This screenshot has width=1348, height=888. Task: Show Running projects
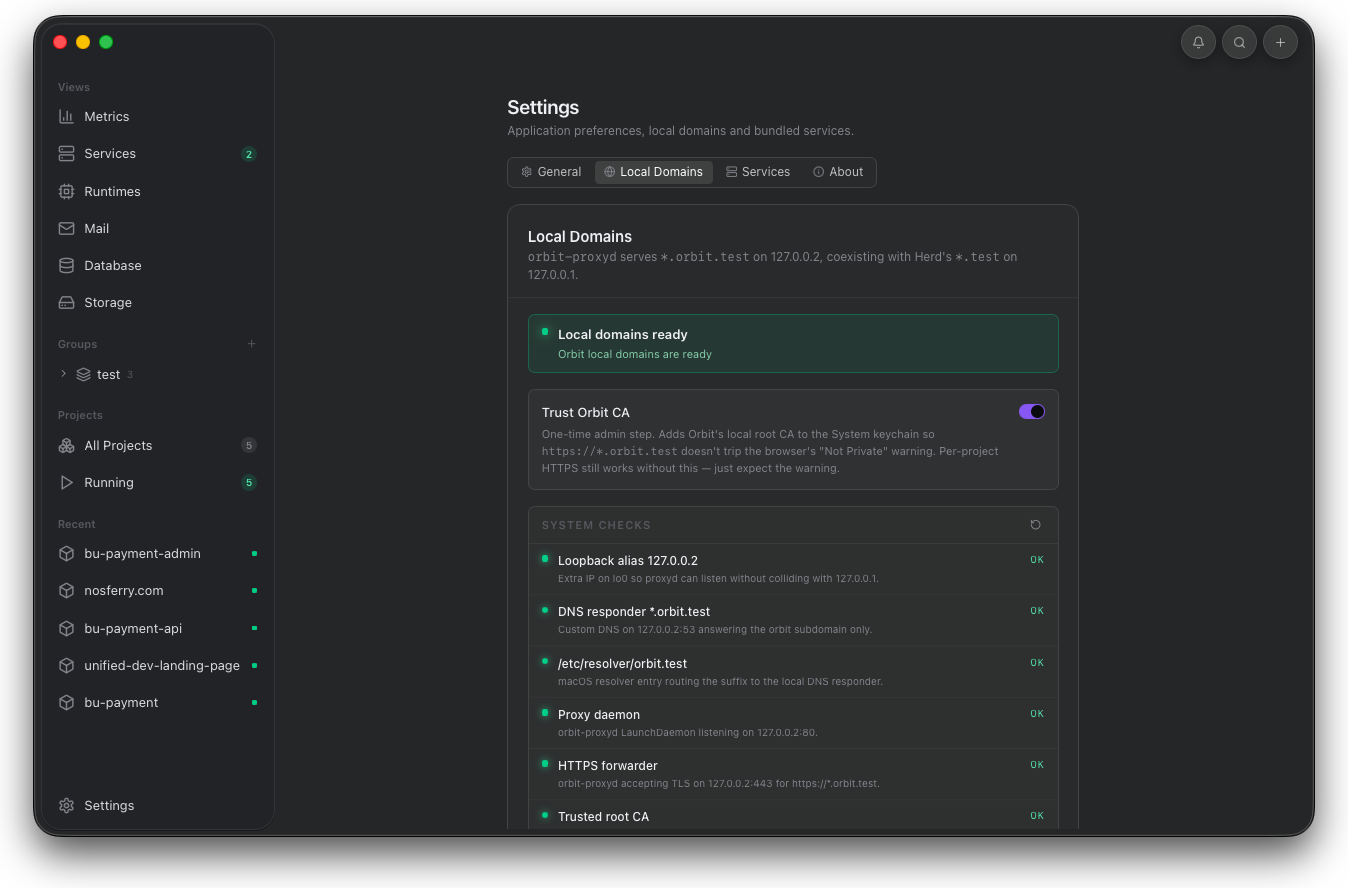coord(157,482)
